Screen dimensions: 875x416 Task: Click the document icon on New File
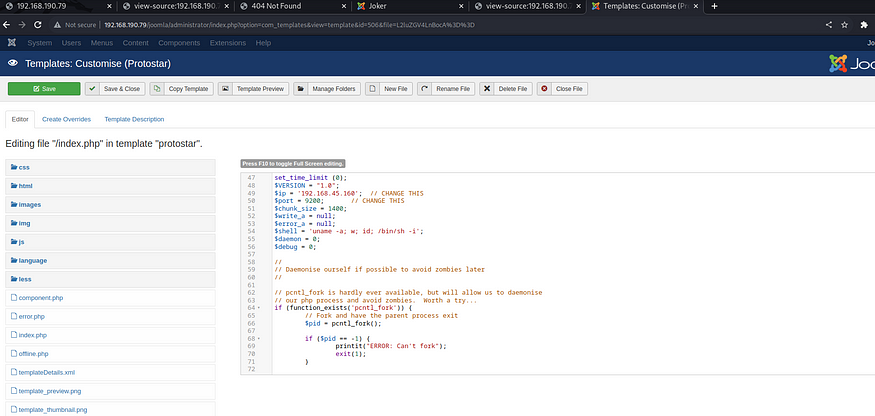373,89
